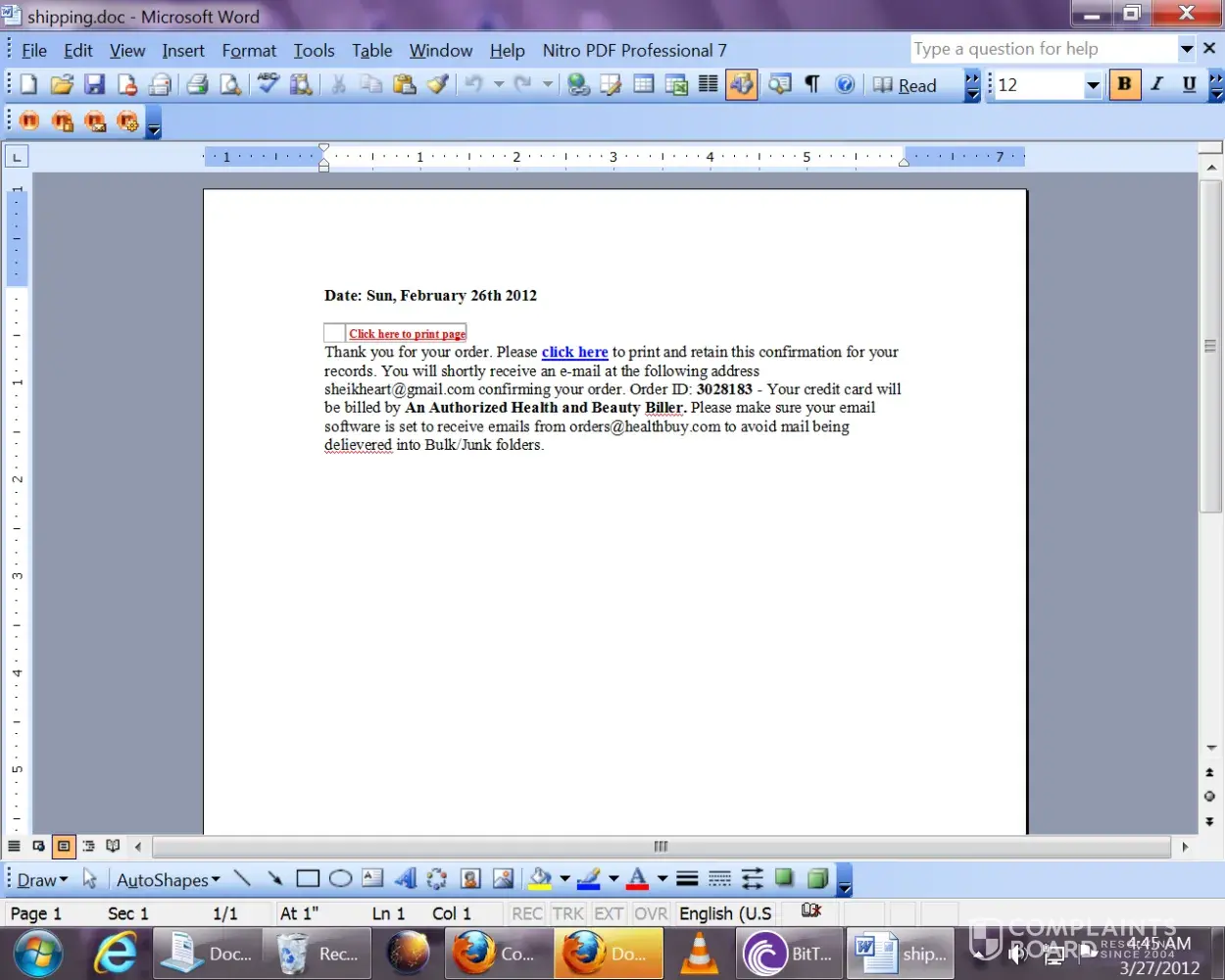This screenshot has width=1225, height=980.
Task: Open the Format menu
Action: 249,50
